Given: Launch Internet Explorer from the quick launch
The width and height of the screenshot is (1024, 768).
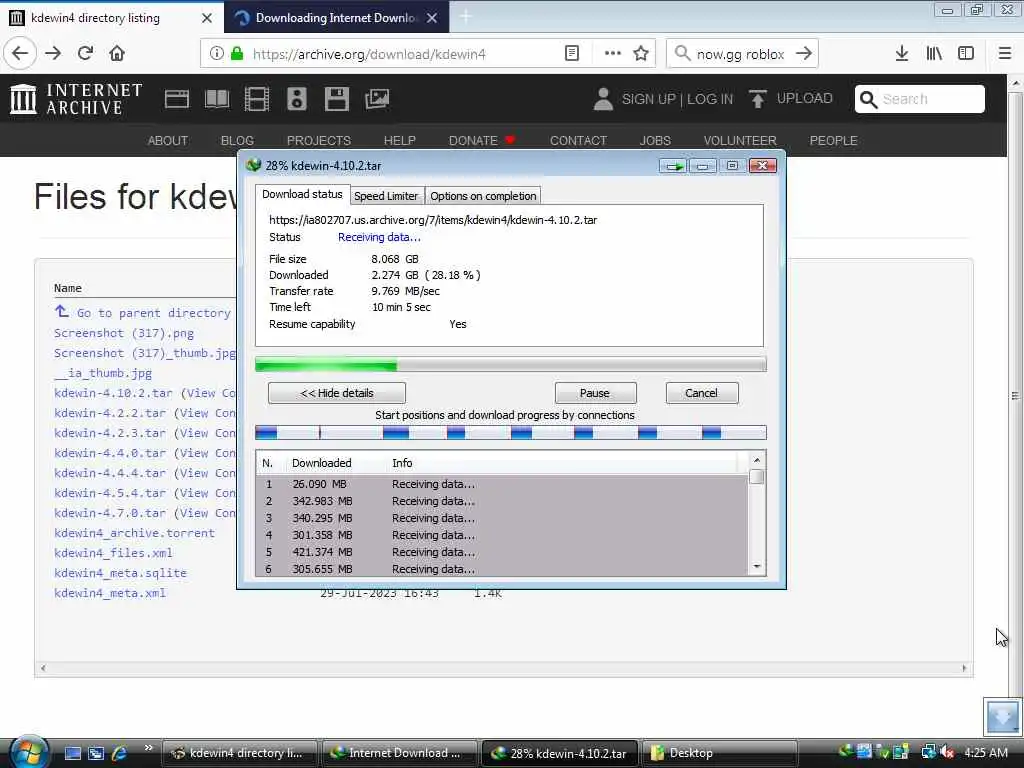Looking at the screenshot, I should click(119, 753).
